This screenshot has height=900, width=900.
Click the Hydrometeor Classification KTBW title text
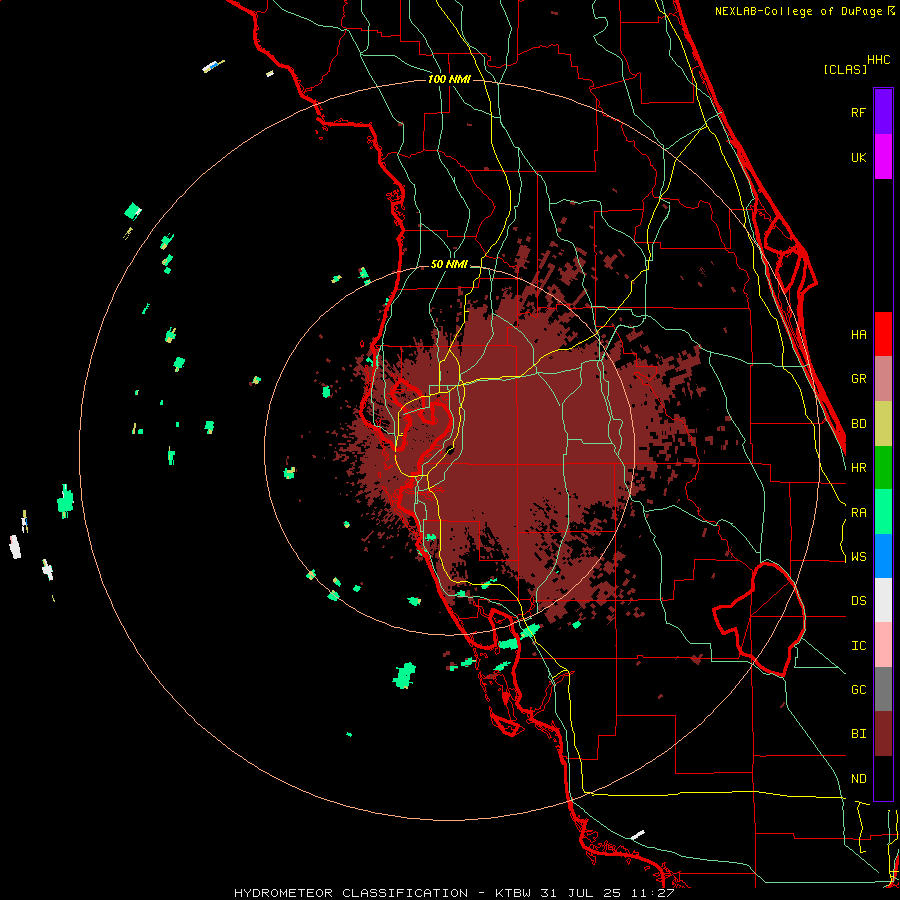(x=453, y=893)
